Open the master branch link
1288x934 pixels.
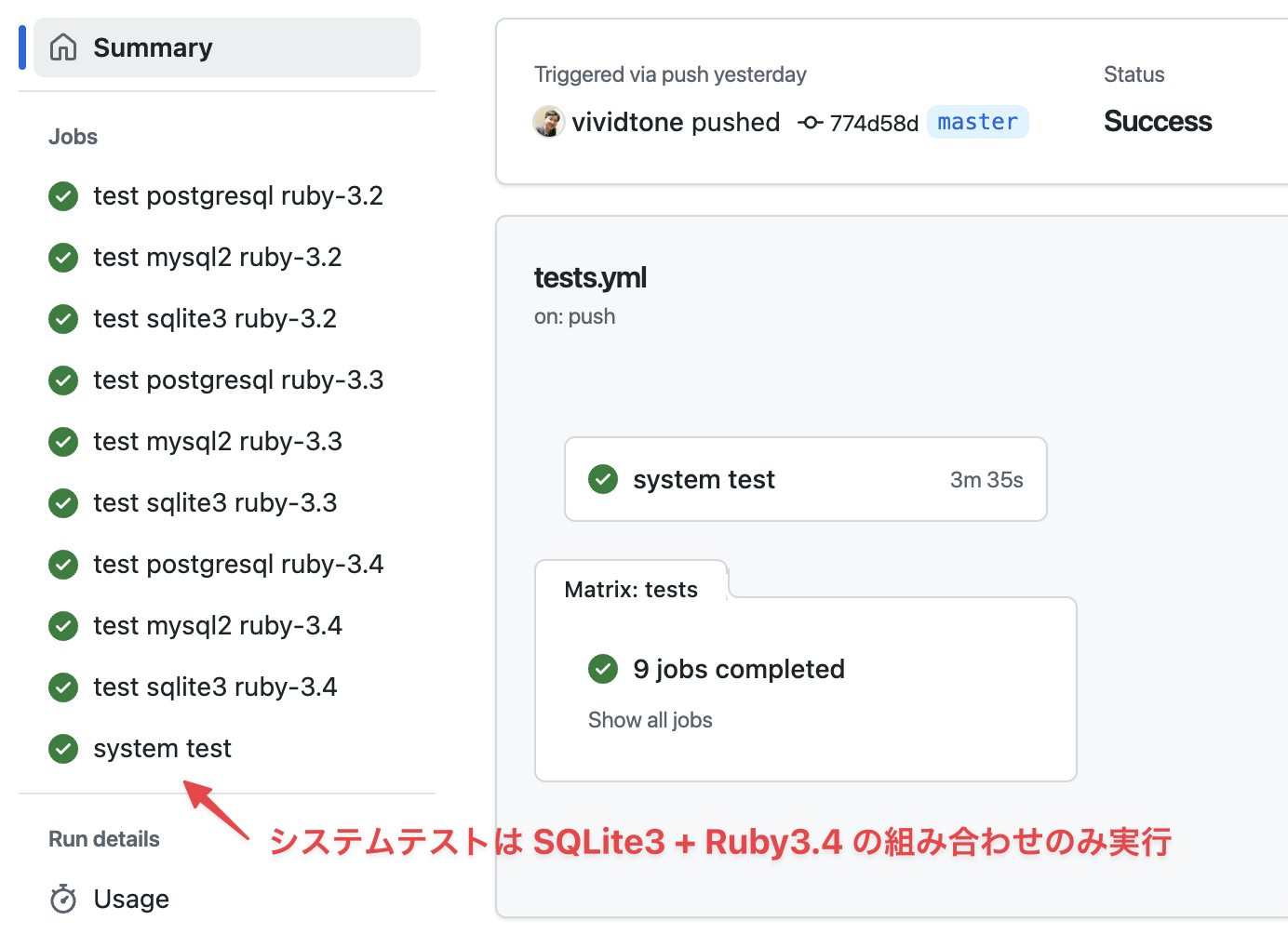(977, 122)
